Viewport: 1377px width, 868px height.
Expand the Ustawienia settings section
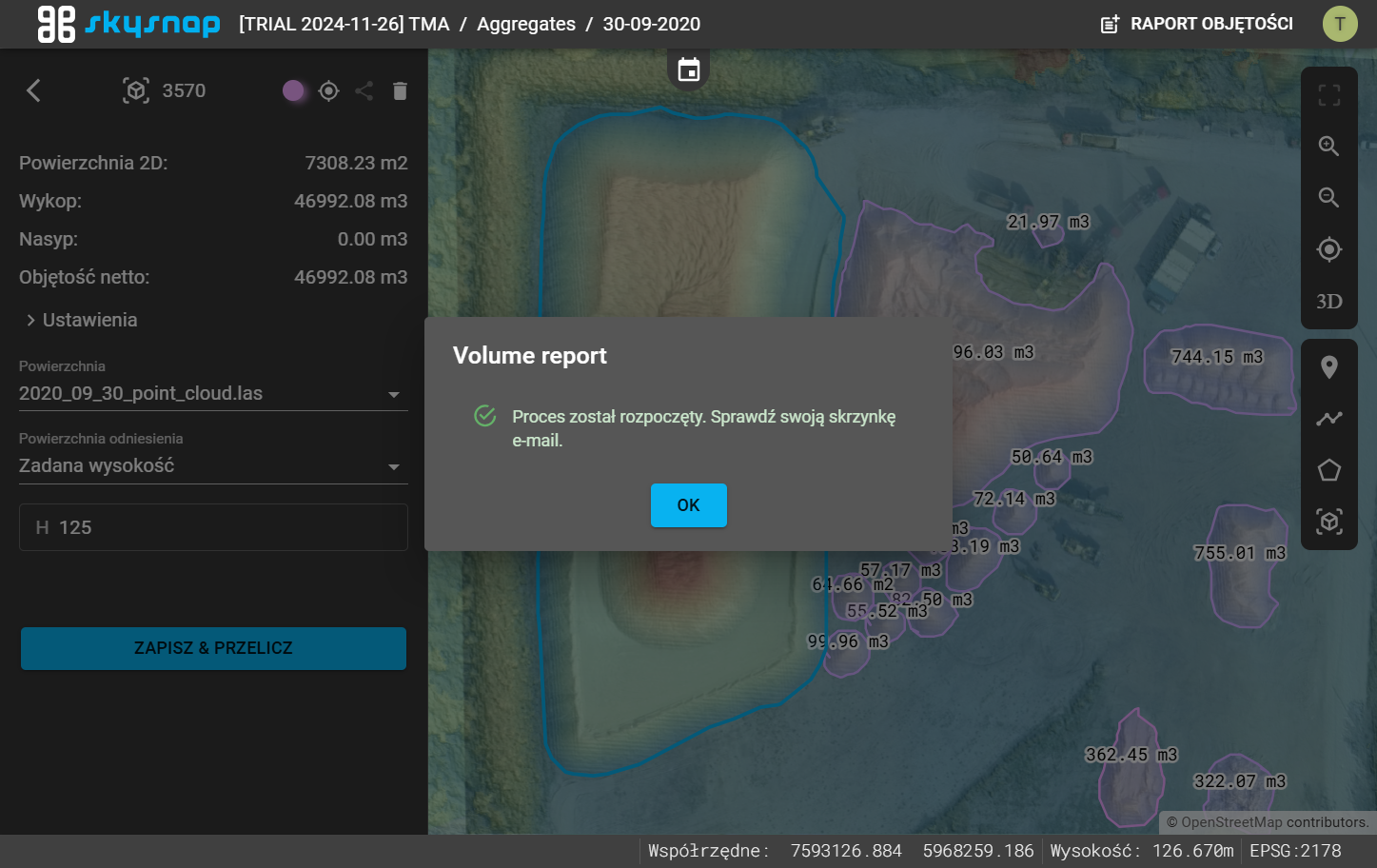(82, 320)
